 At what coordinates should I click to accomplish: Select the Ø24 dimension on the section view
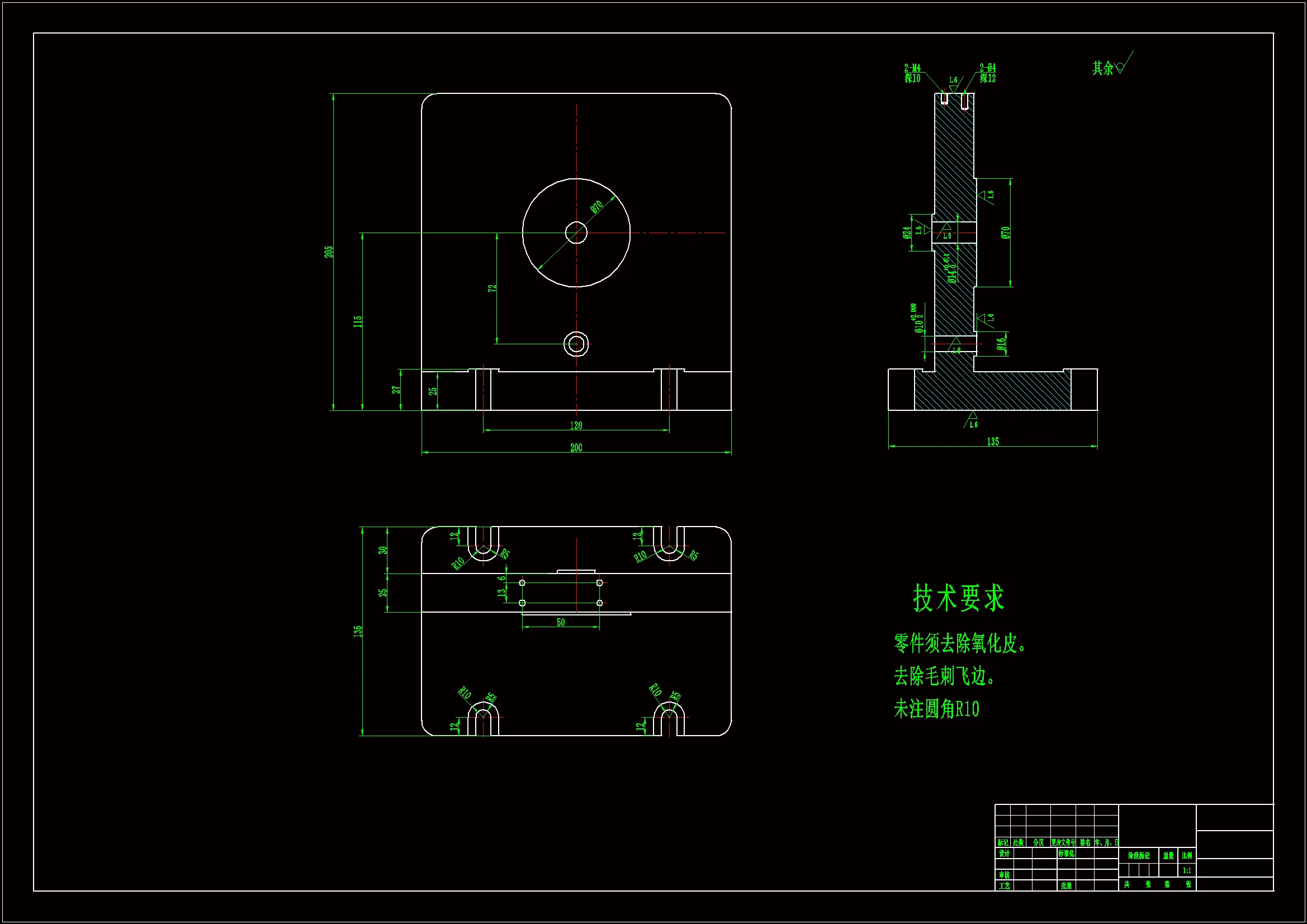coord(907,233)
